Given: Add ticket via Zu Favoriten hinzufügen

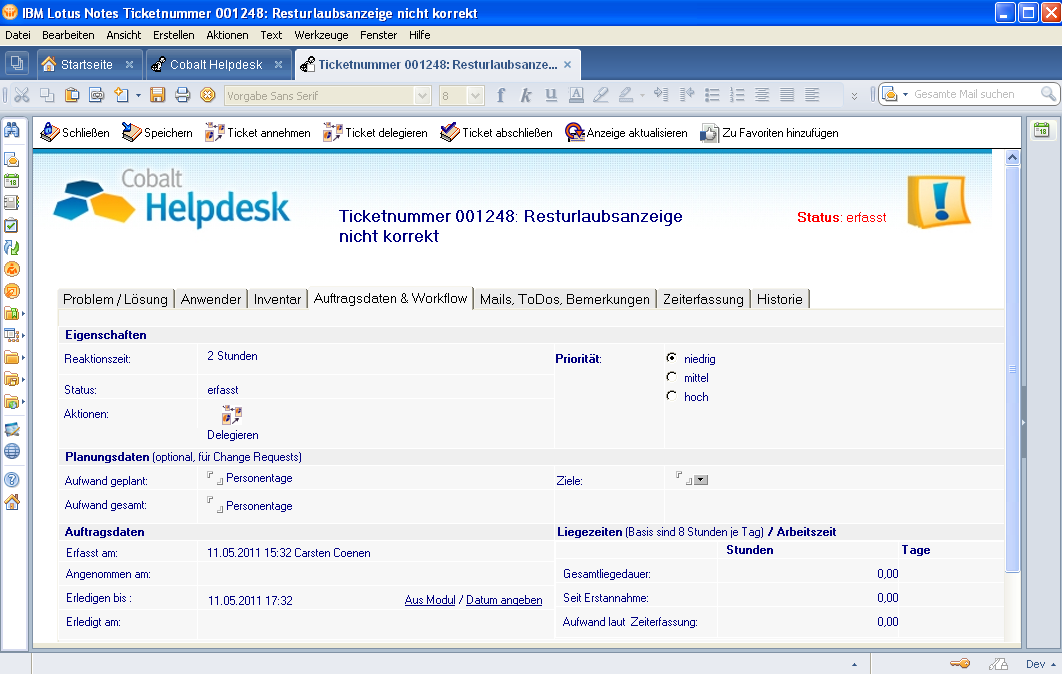Looking at the screenshot, I should tap(769, 133).
